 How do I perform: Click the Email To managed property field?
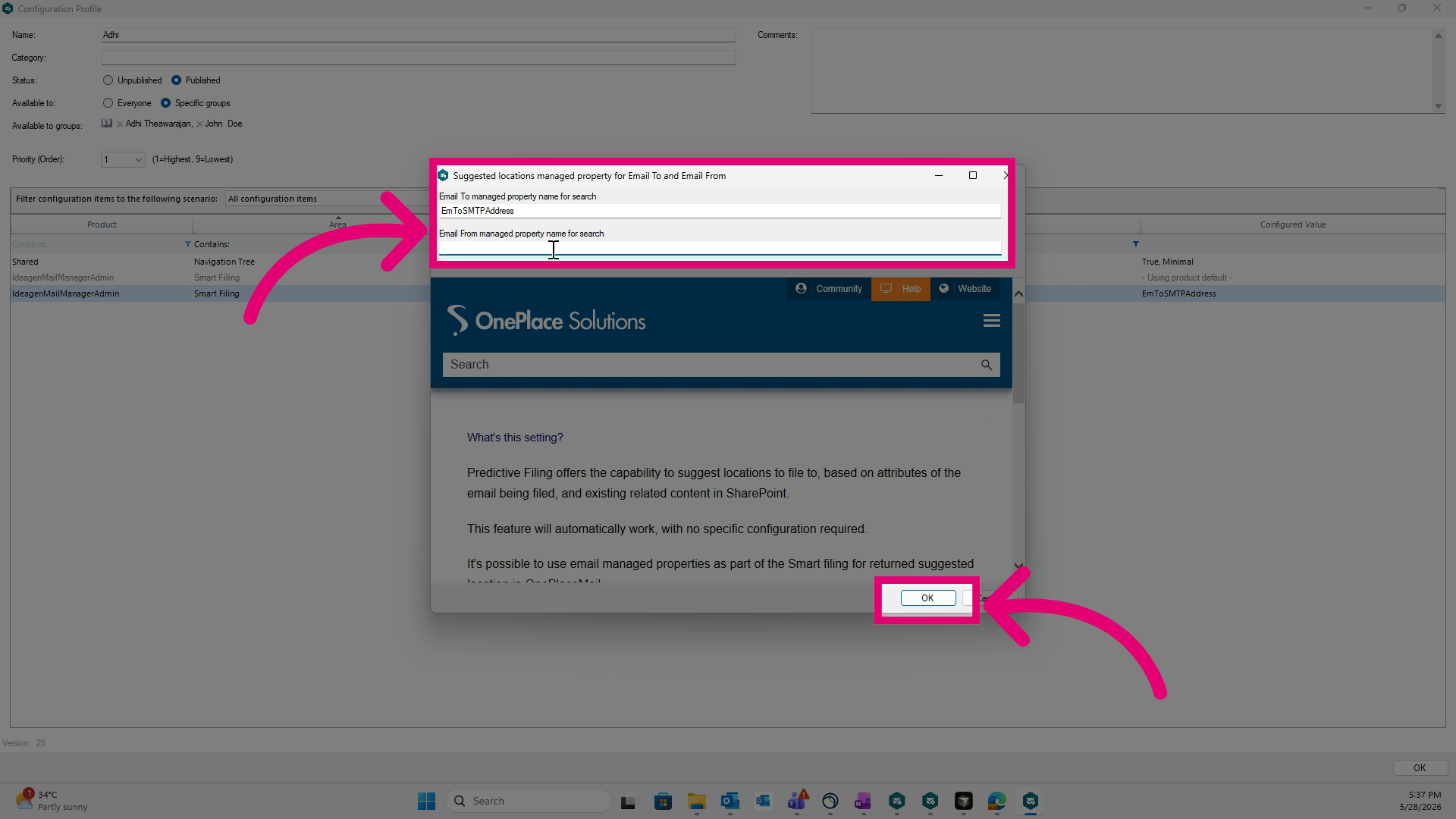tap(720, 211)
